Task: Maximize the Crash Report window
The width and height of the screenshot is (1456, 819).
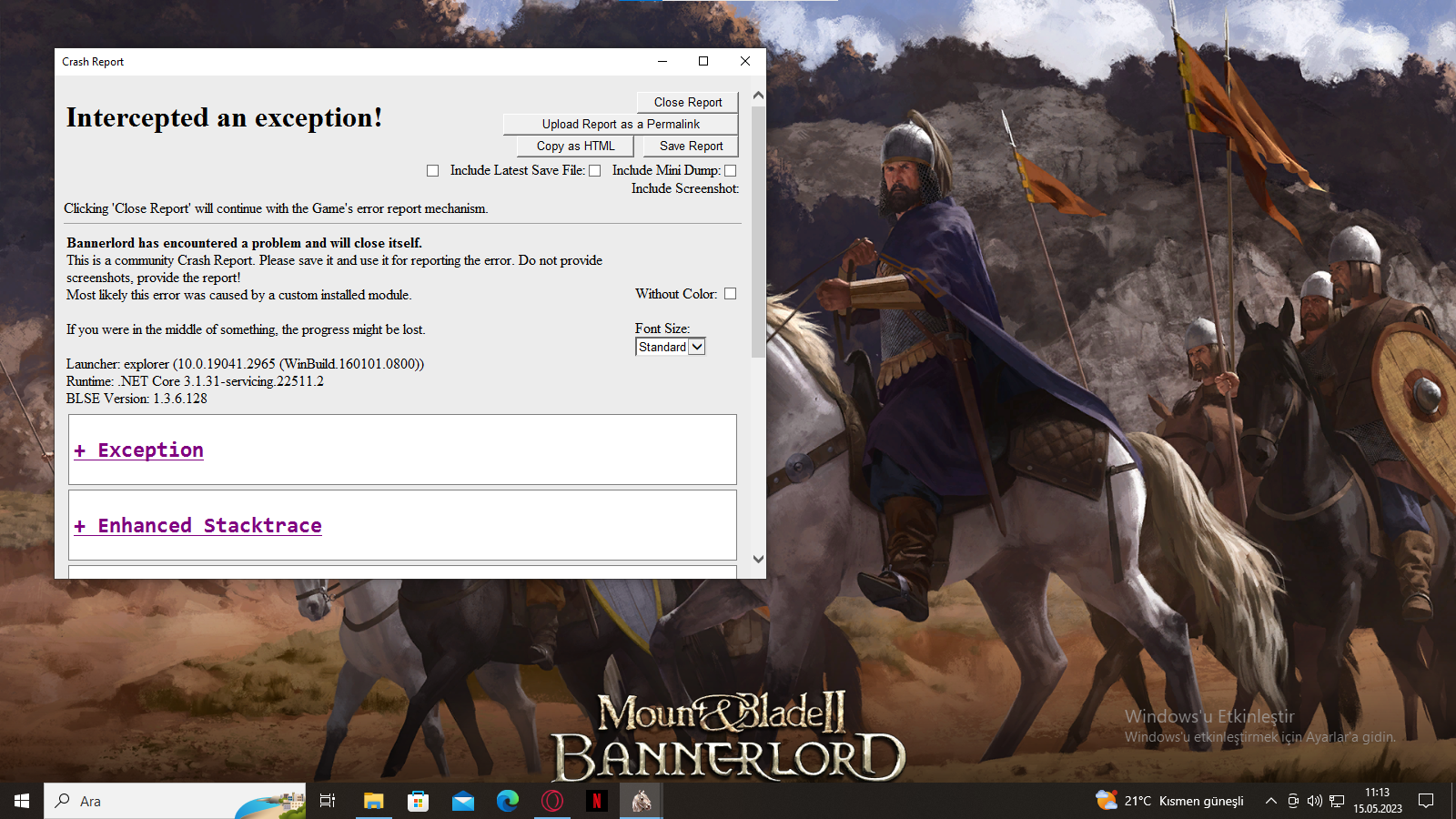Action: click(x=703, y=61)
